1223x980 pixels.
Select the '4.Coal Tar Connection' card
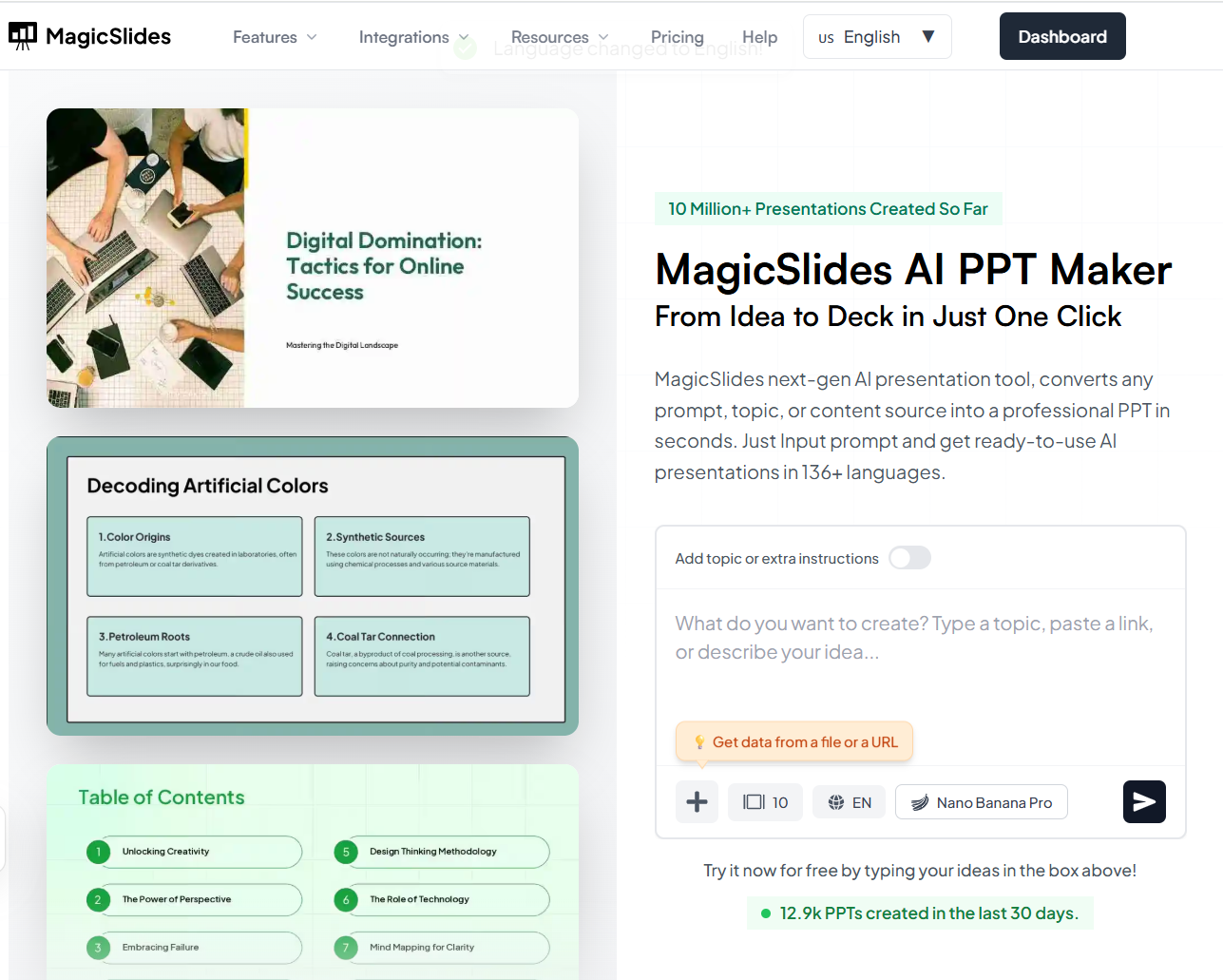[x=422, y=656]
